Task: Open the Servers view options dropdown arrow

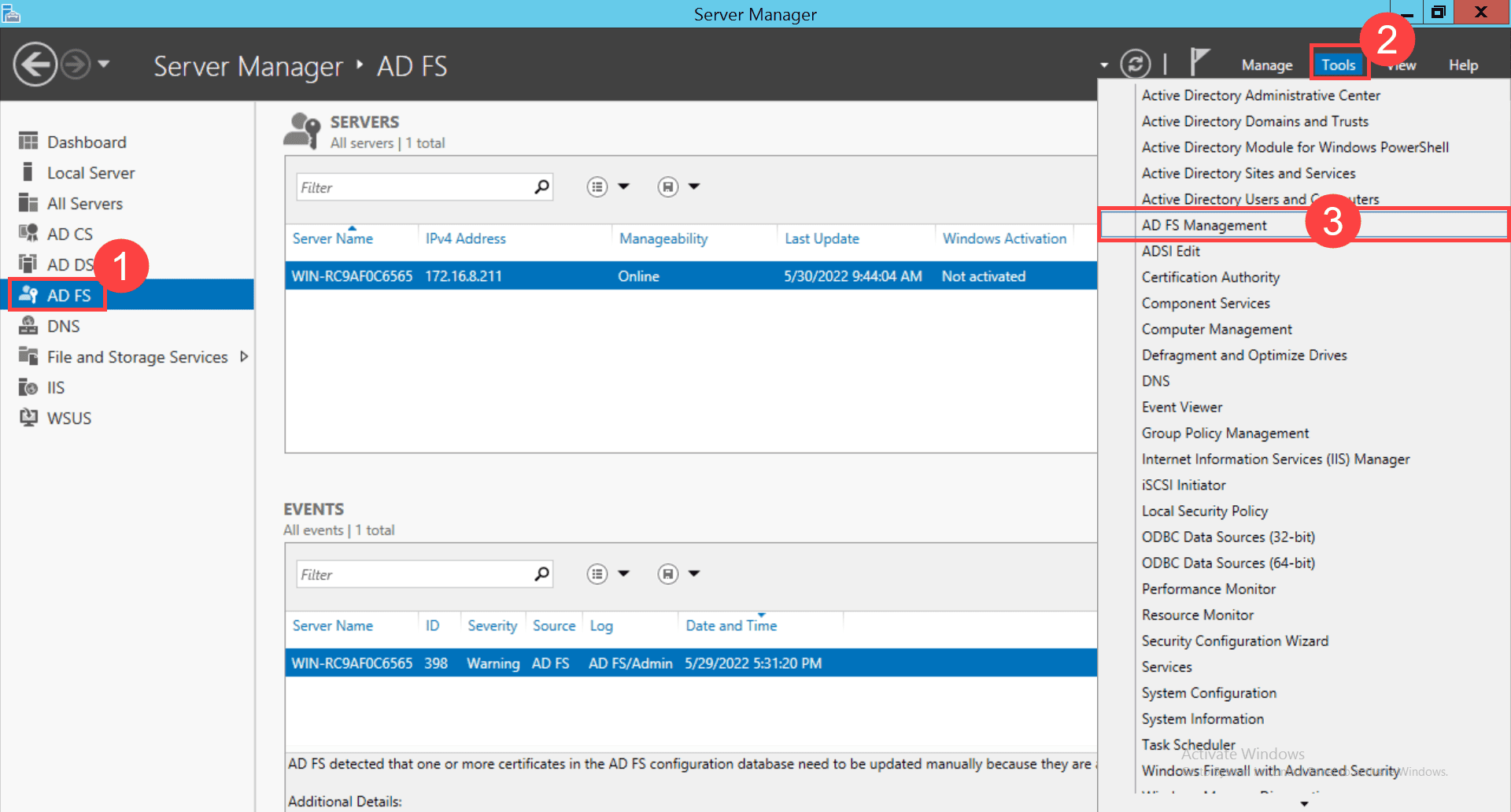Action: pos(624,186)
